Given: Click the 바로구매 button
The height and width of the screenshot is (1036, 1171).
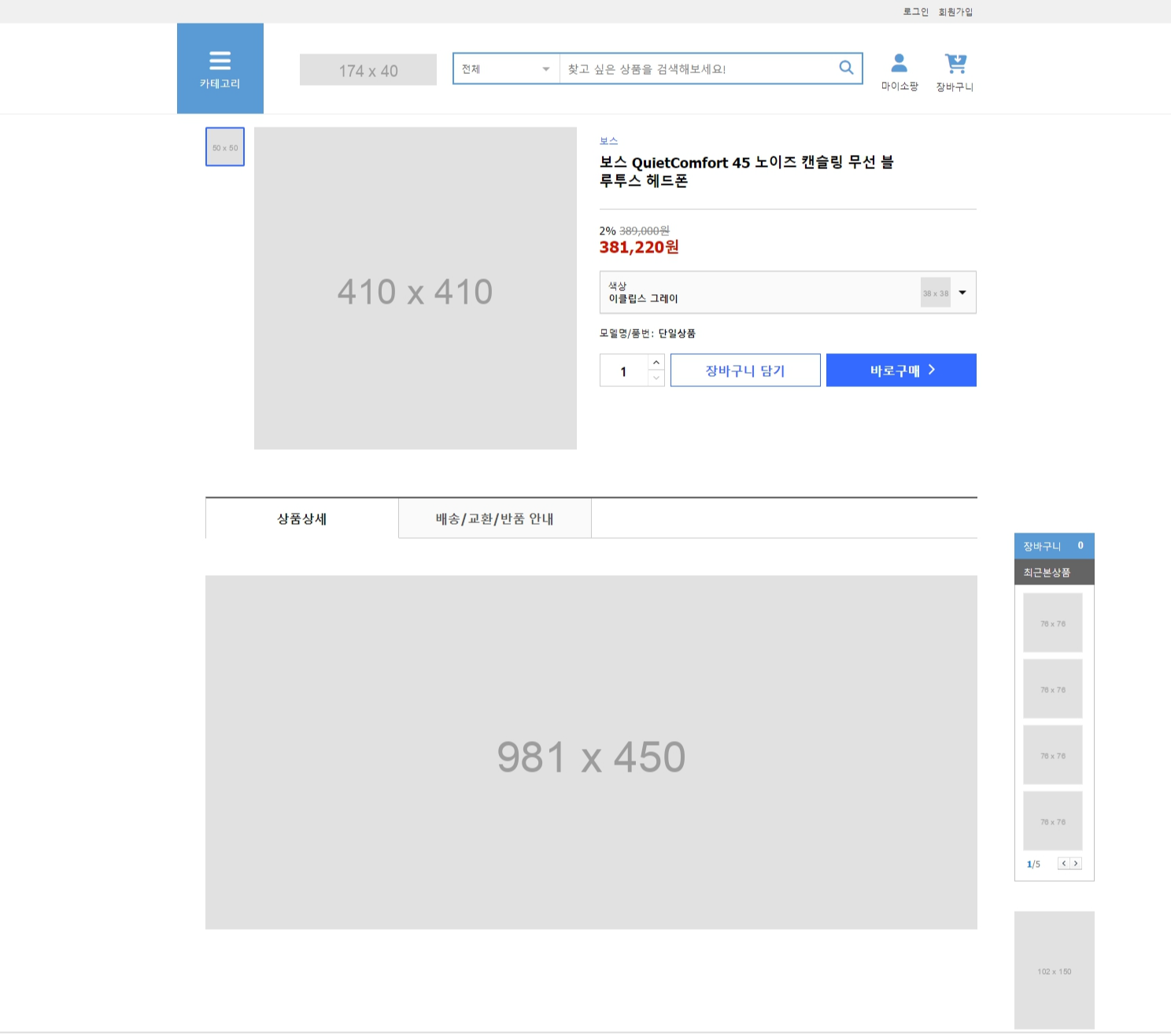Looking at the screenshot, I should pos(901,371).
